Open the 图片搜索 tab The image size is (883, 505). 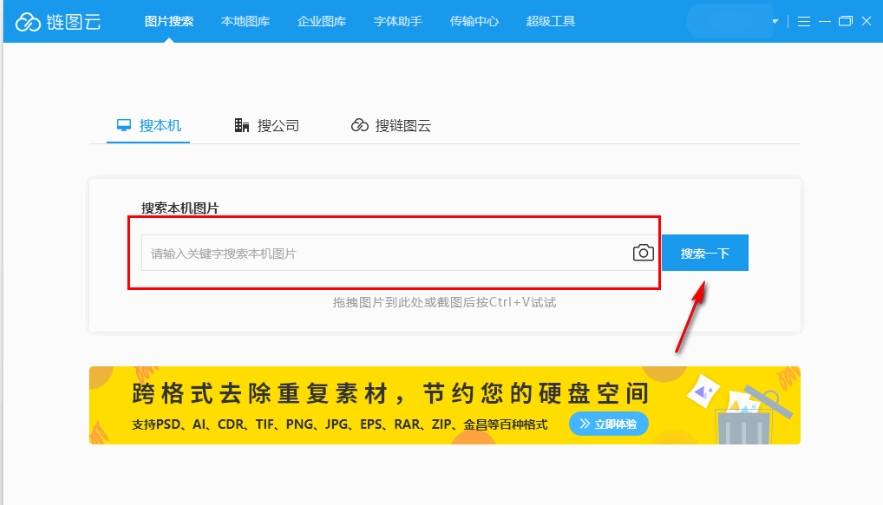pyautogui.click(x=169, y=21)
